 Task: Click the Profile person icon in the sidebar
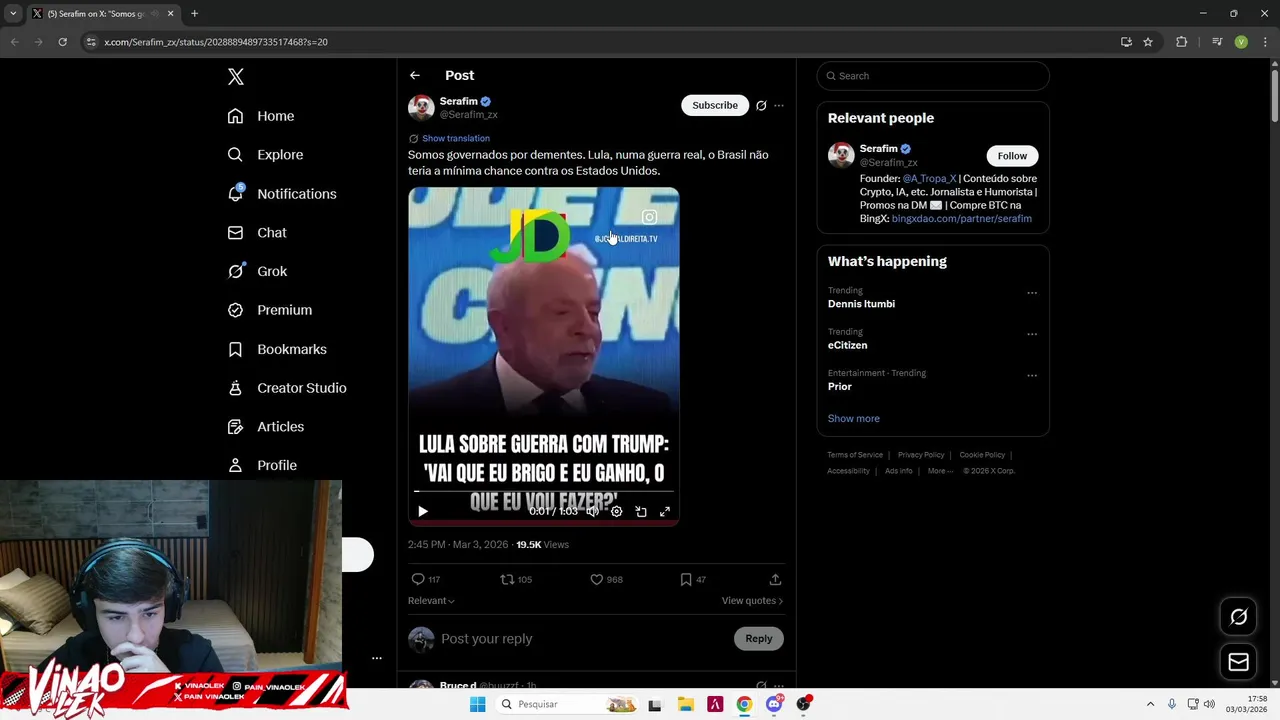pyautogui.click(x=235, y=465)
